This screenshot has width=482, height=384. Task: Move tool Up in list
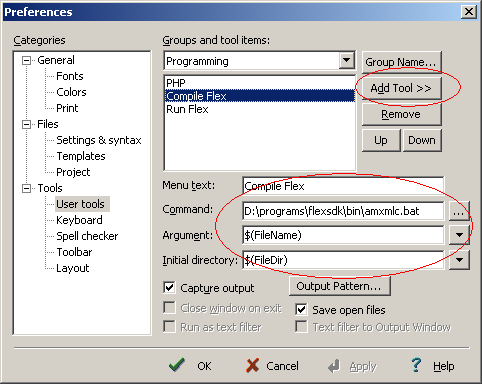coord(381,140)
